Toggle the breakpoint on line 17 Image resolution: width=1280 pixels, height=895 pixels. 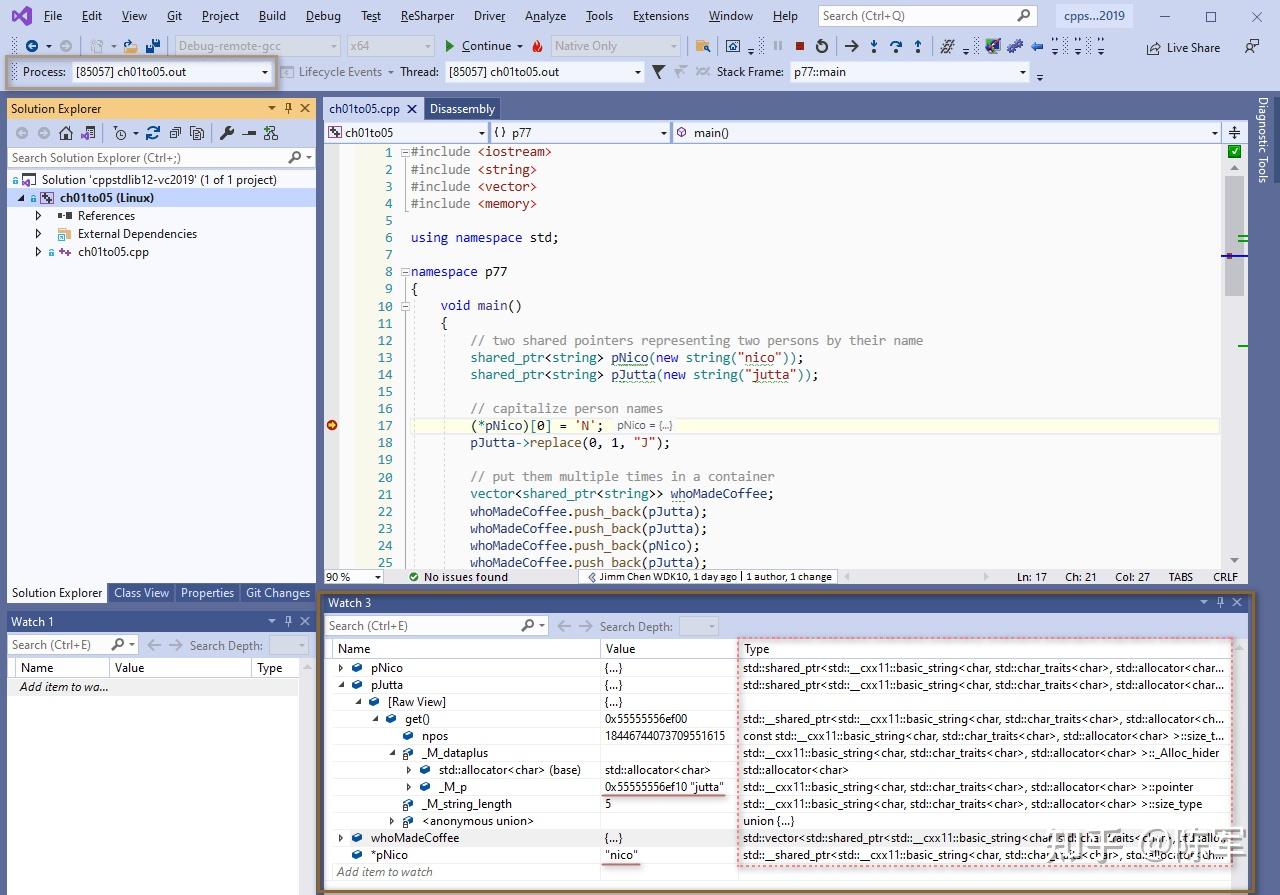click(x=332, y=425)
